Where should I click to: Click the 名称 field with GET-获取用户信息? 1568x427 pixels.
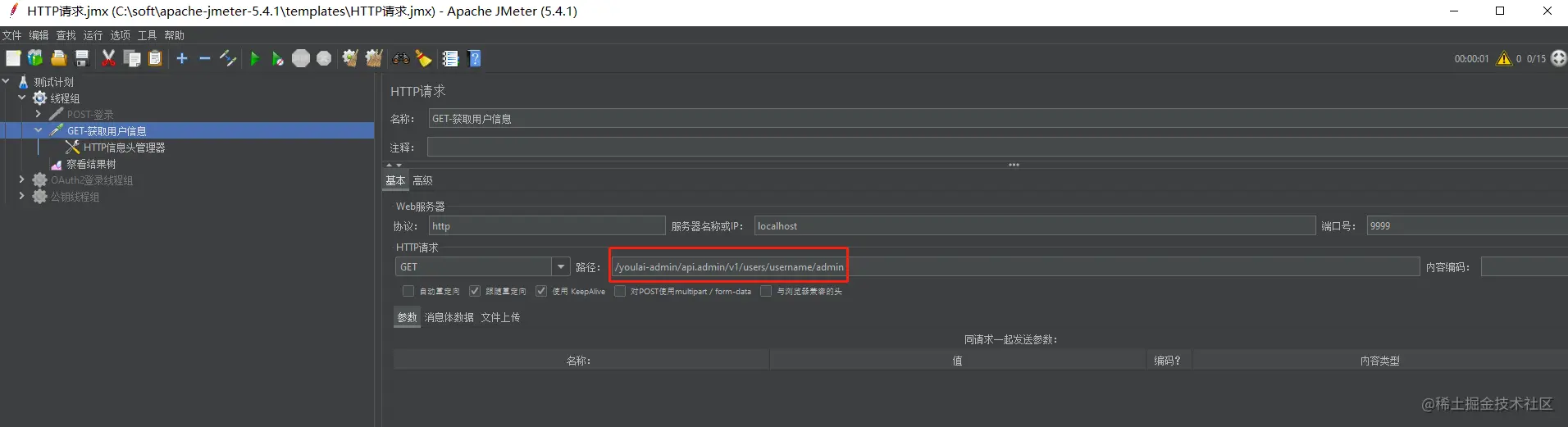(998, 119)
